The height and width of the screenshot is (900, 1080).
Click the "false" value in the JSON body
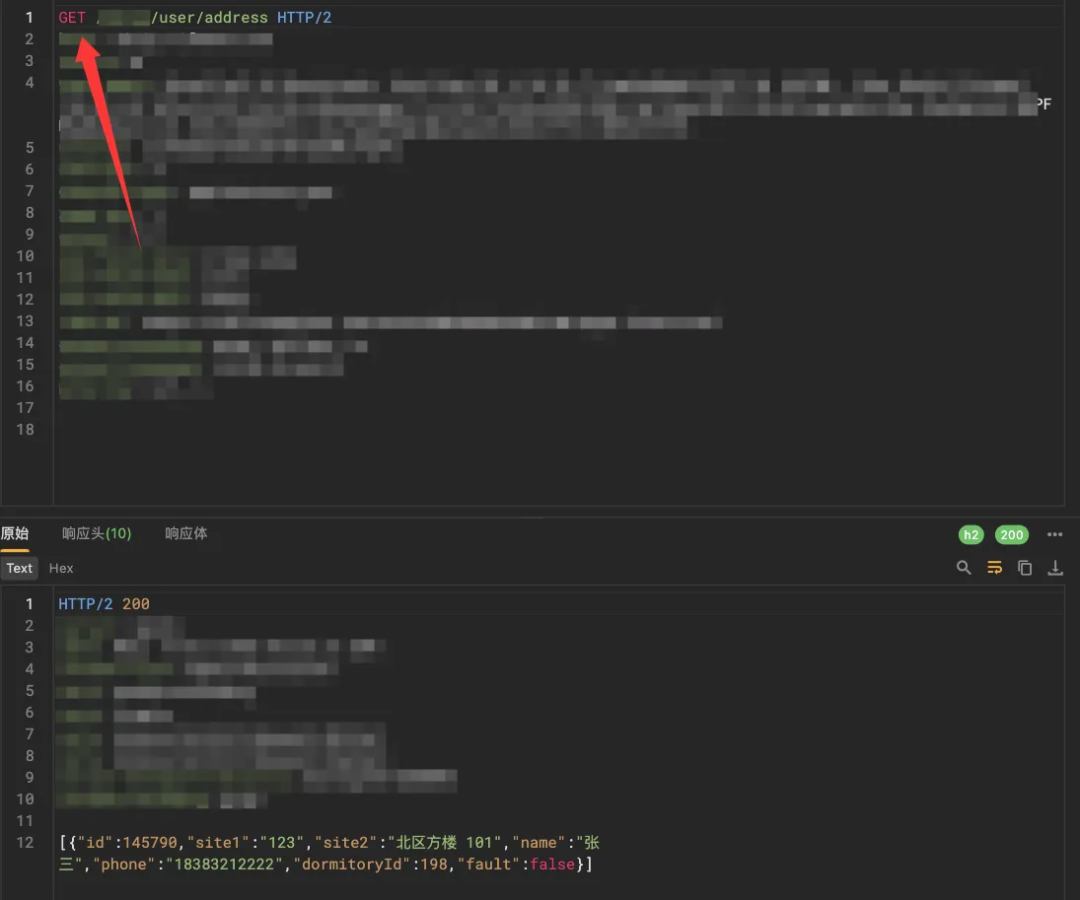click(552, 864)
